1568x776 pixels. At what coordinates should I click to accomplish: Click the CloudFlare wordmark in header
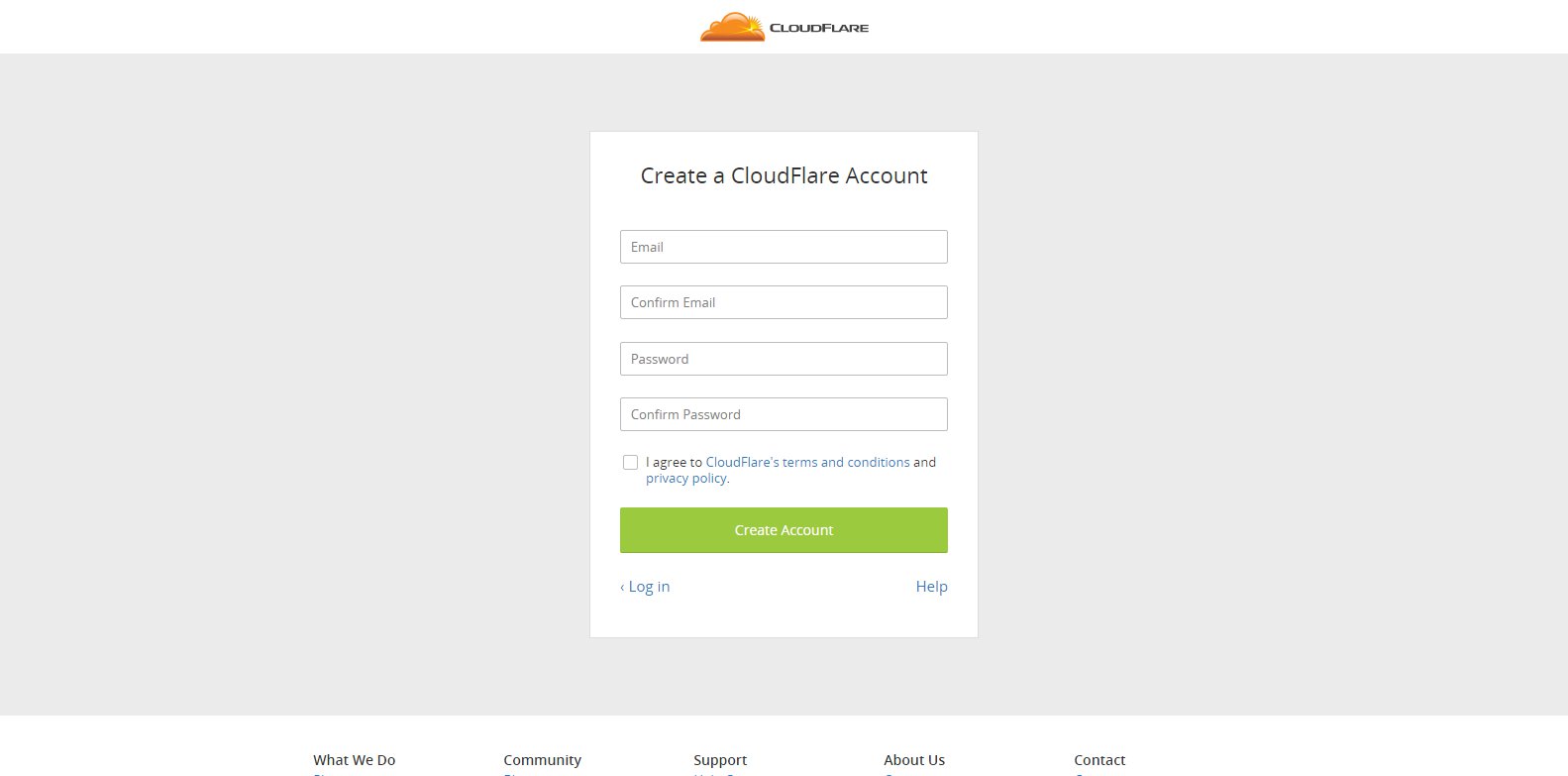click(x=819, y=28)
